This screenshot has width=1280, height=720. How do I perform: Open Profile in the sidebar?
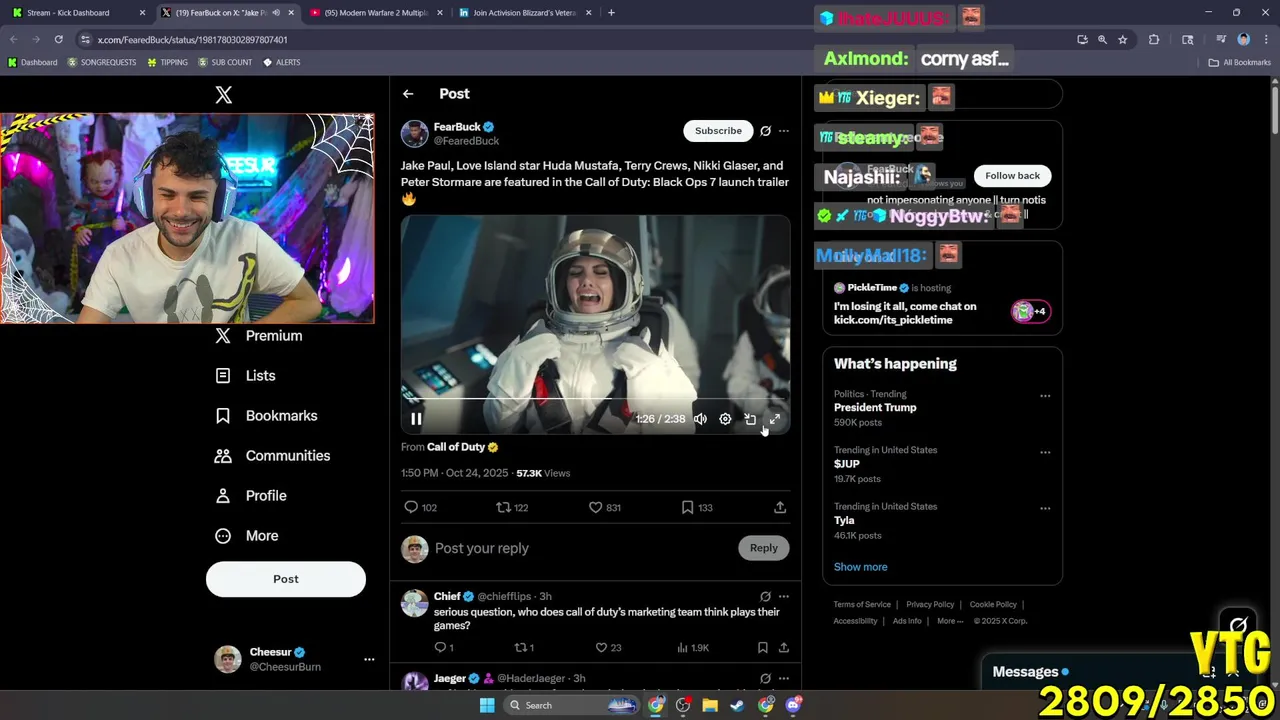coord(252,496)
